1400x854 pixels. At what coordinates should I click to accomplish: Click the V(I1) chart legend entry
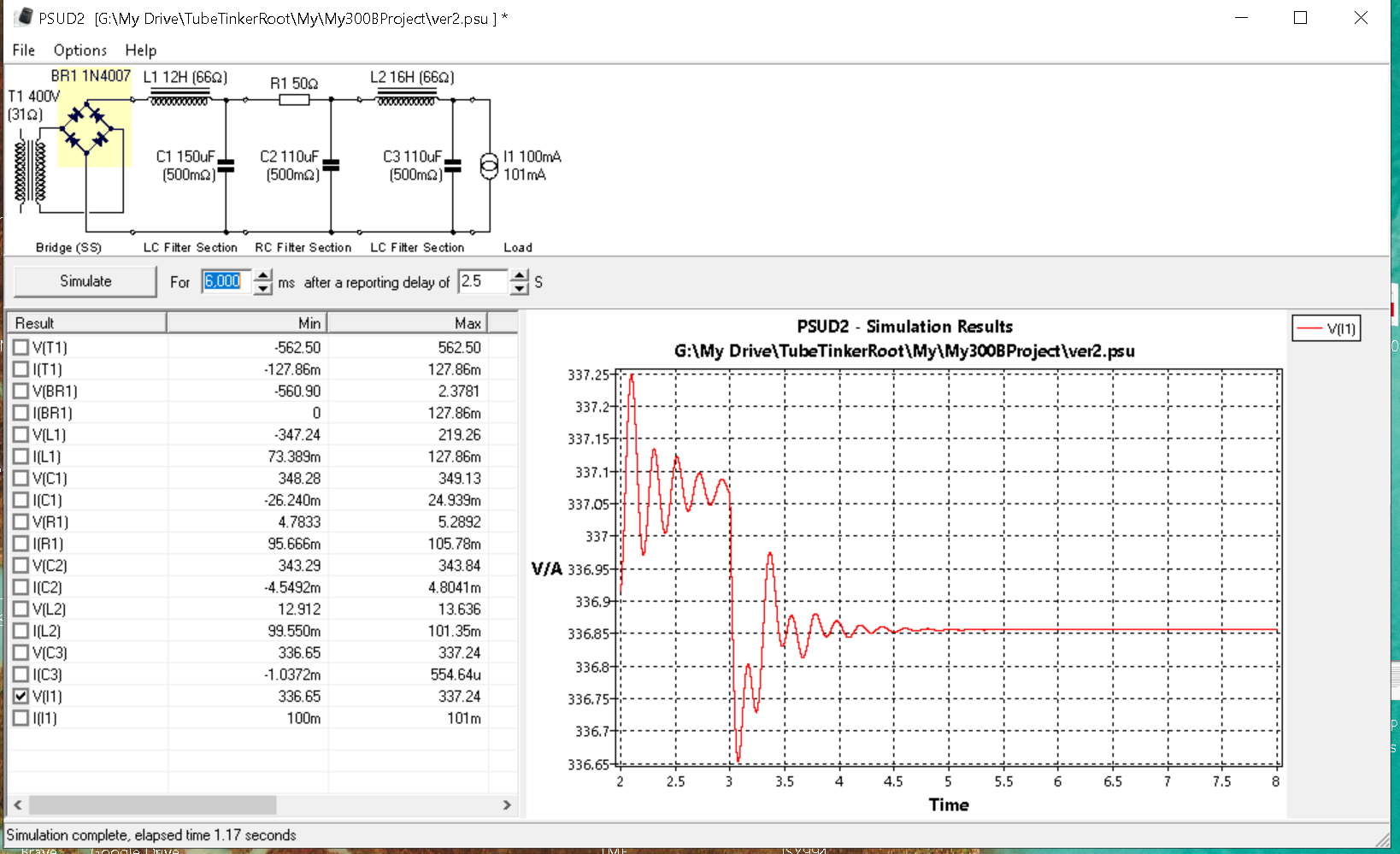1326,328
